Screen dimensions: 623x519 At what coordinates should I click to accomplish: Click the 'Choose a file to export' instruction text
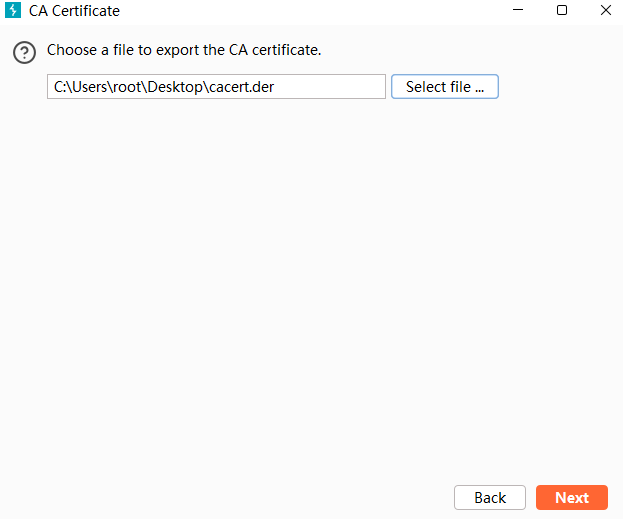184,50
